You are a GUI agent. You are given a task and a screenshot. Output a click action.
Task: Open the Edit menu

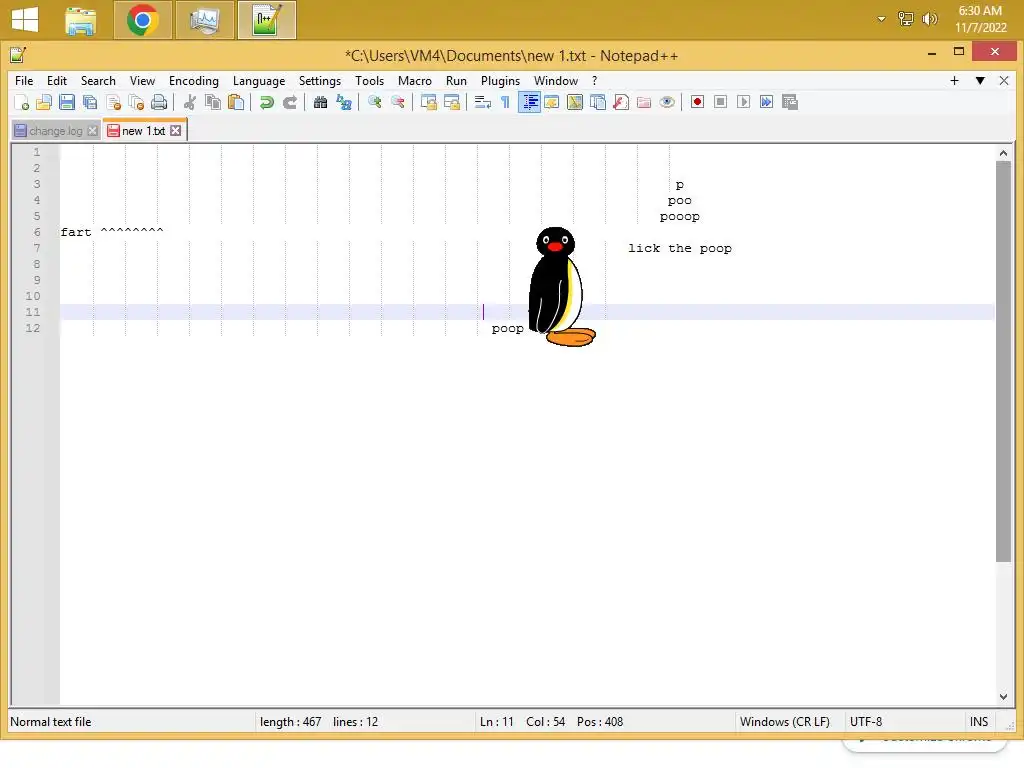[57, 81]
